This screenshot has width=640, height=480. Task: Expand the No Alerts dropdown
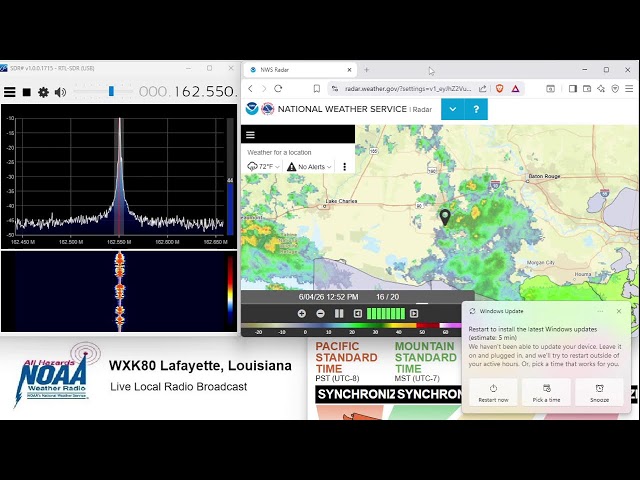point(309,167)
